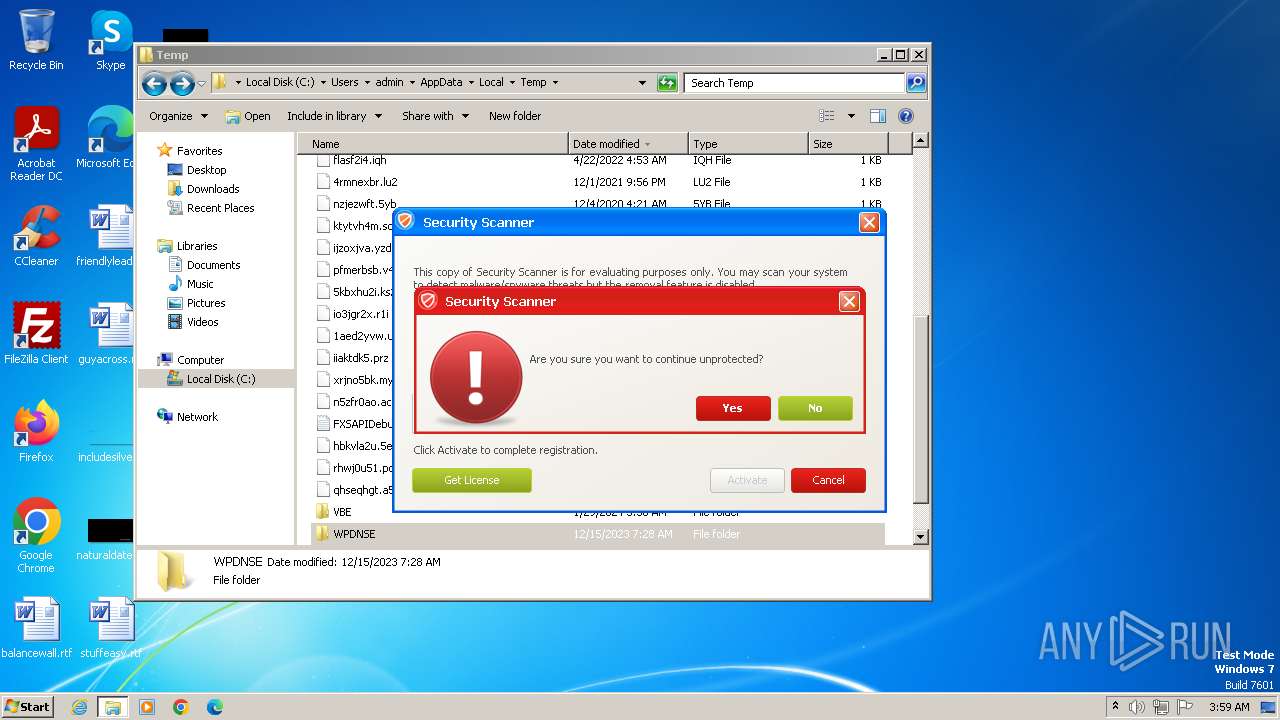
Task: Click the Type column header
Action: point(748,144)
